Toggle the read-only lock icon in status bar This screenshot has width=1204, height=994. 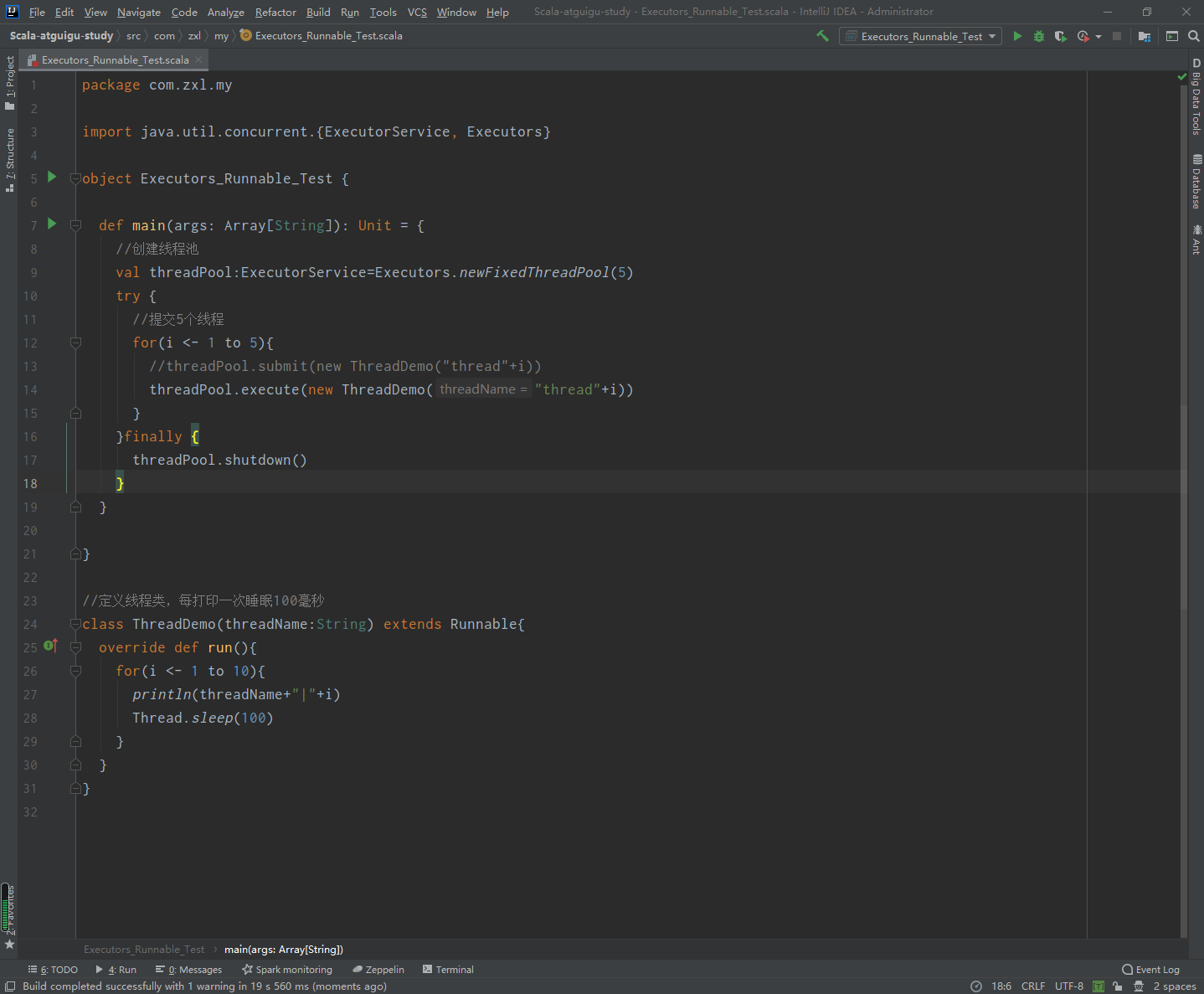point(1117,986)
